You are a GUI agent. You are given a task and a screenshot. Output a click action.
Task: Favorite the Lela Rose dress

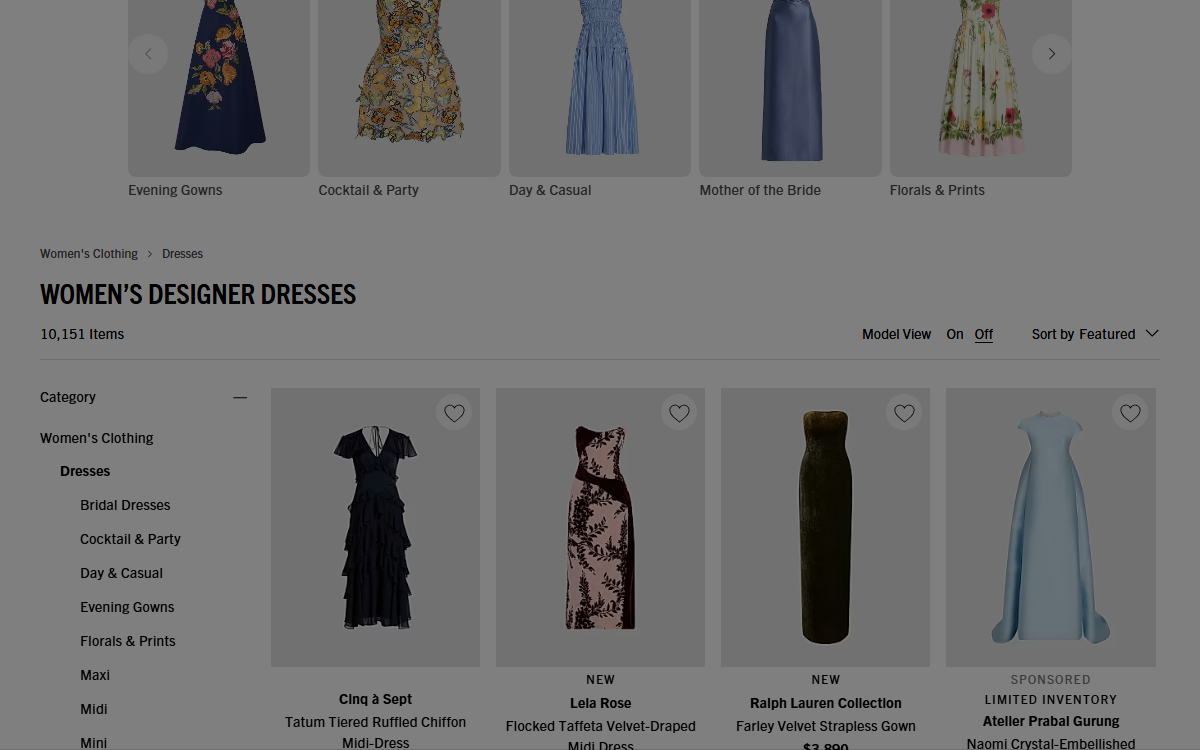680,413
